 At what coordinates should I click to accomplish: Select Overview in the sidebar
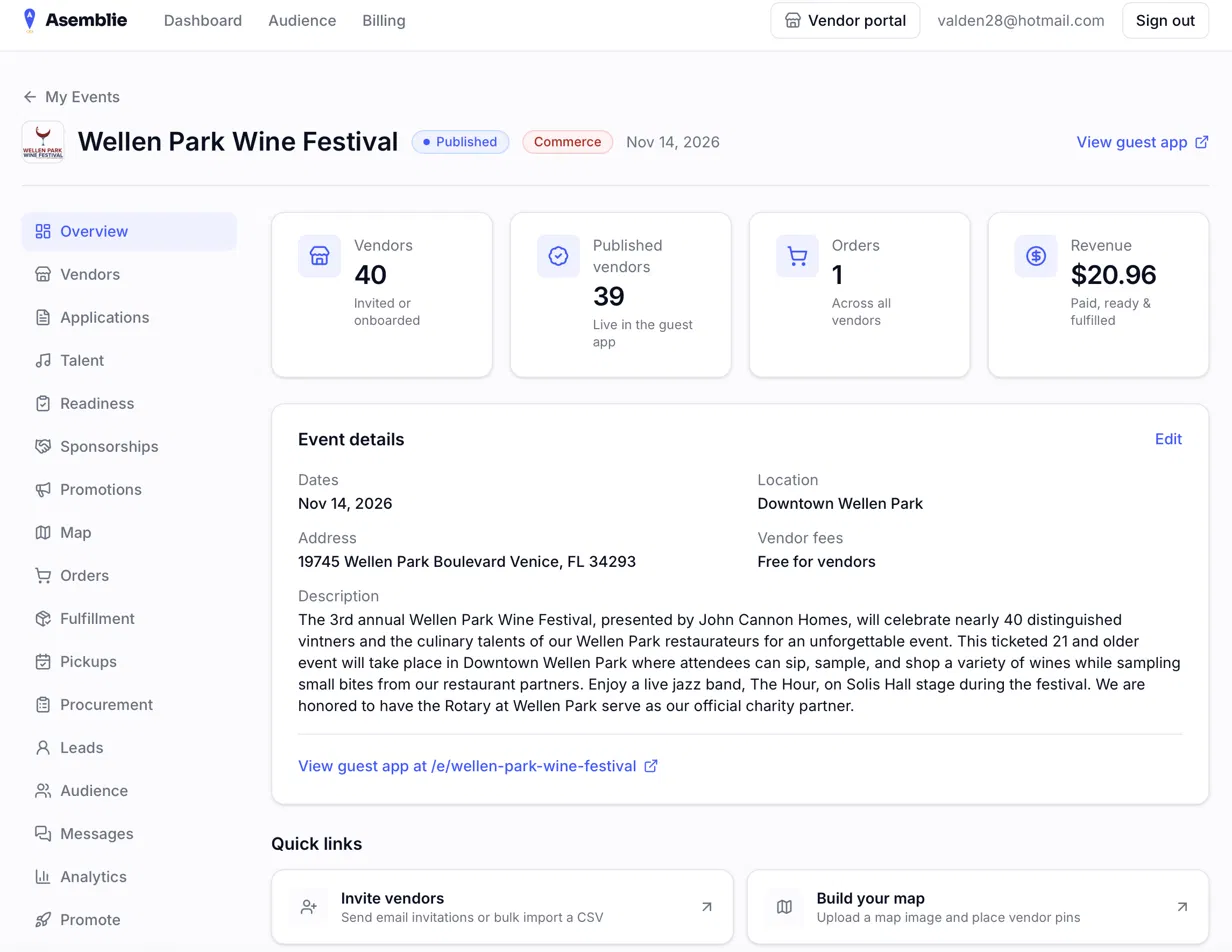tap(129, 231)
